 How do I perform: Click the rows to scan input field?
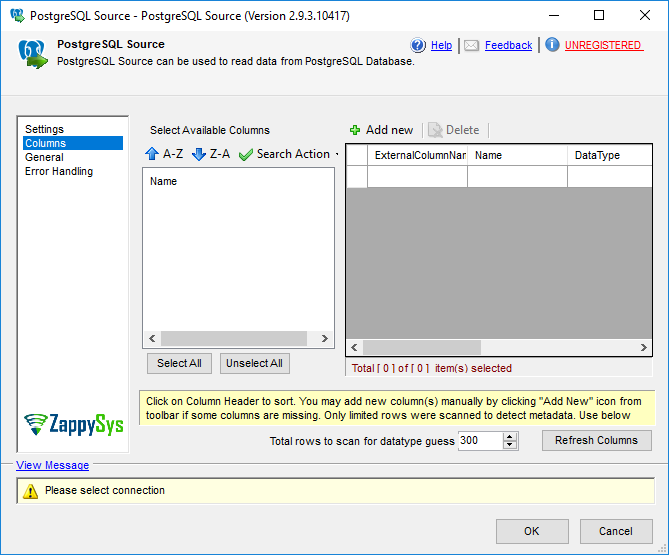480,441
